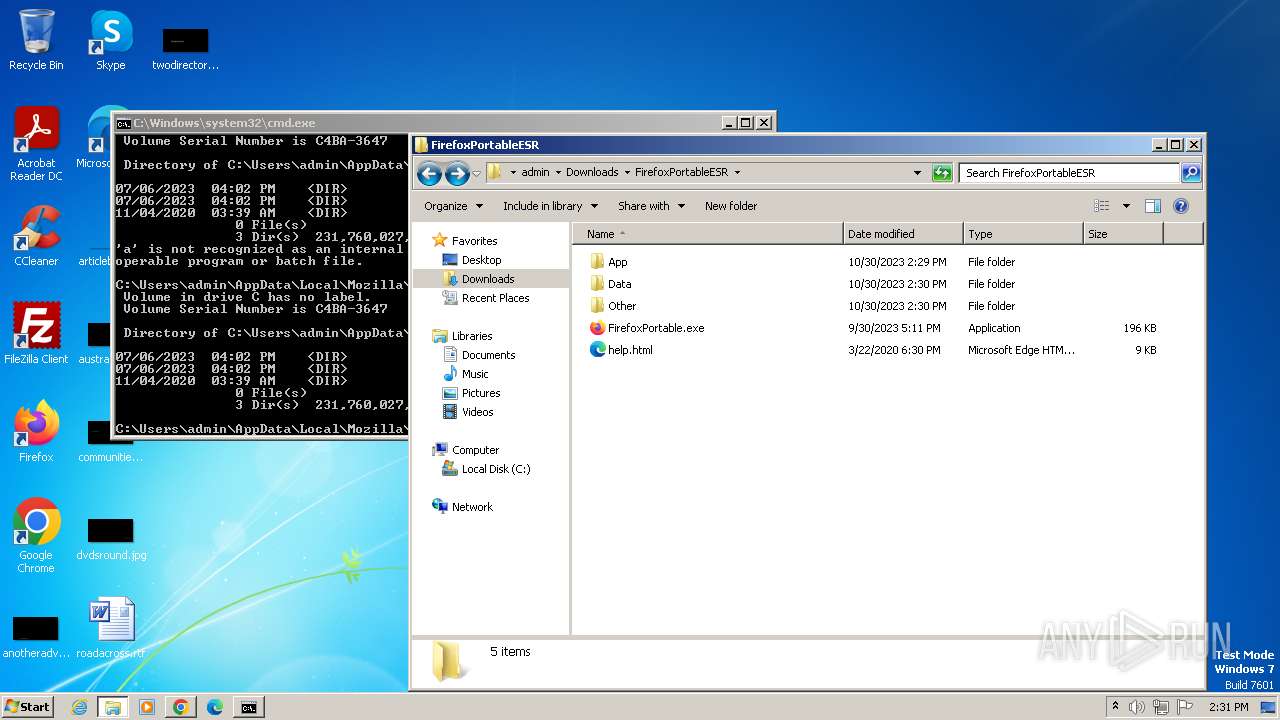Click Downloads in the address breadcrumb

[592, 172]
